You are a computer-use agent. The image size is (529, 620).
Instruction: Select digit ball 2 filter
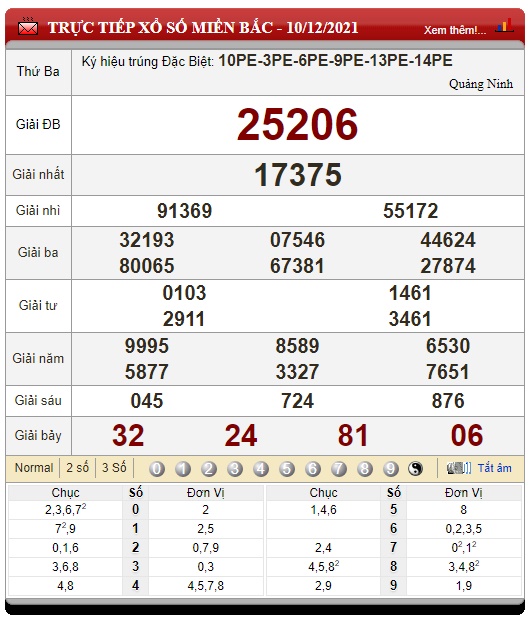[x=209, y=469]
